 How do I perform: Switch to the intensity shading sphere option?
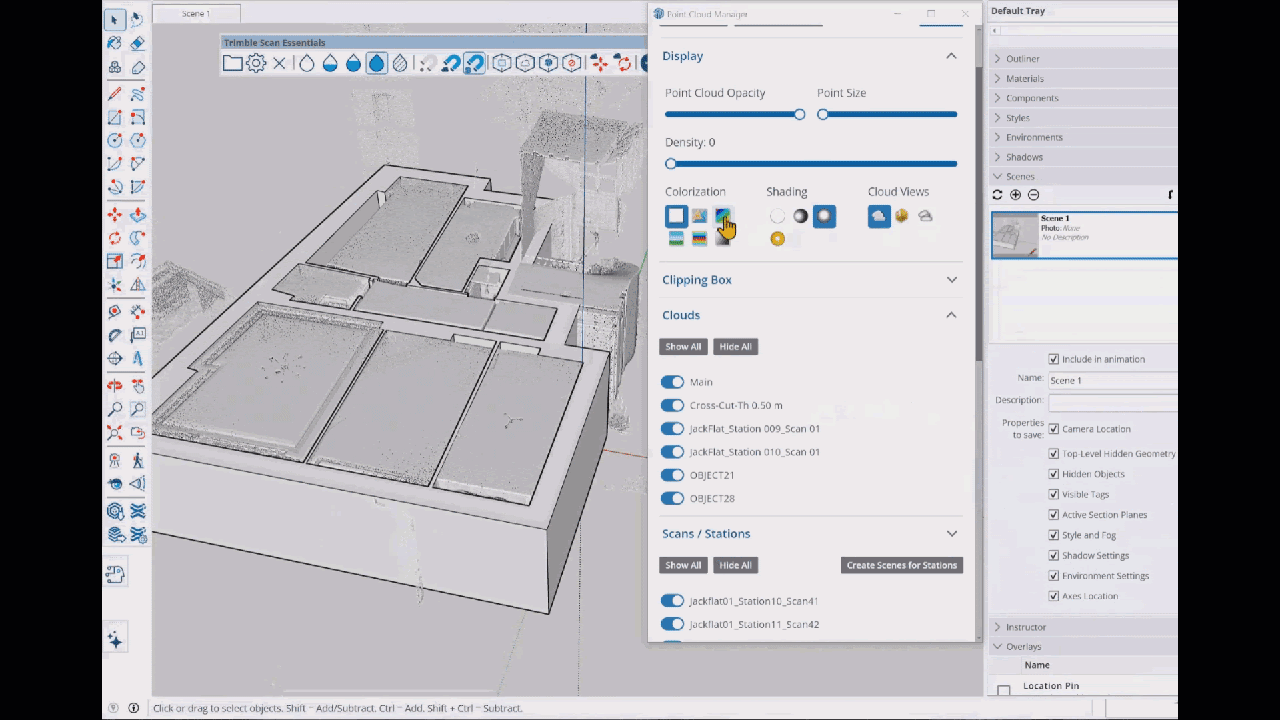800,216
